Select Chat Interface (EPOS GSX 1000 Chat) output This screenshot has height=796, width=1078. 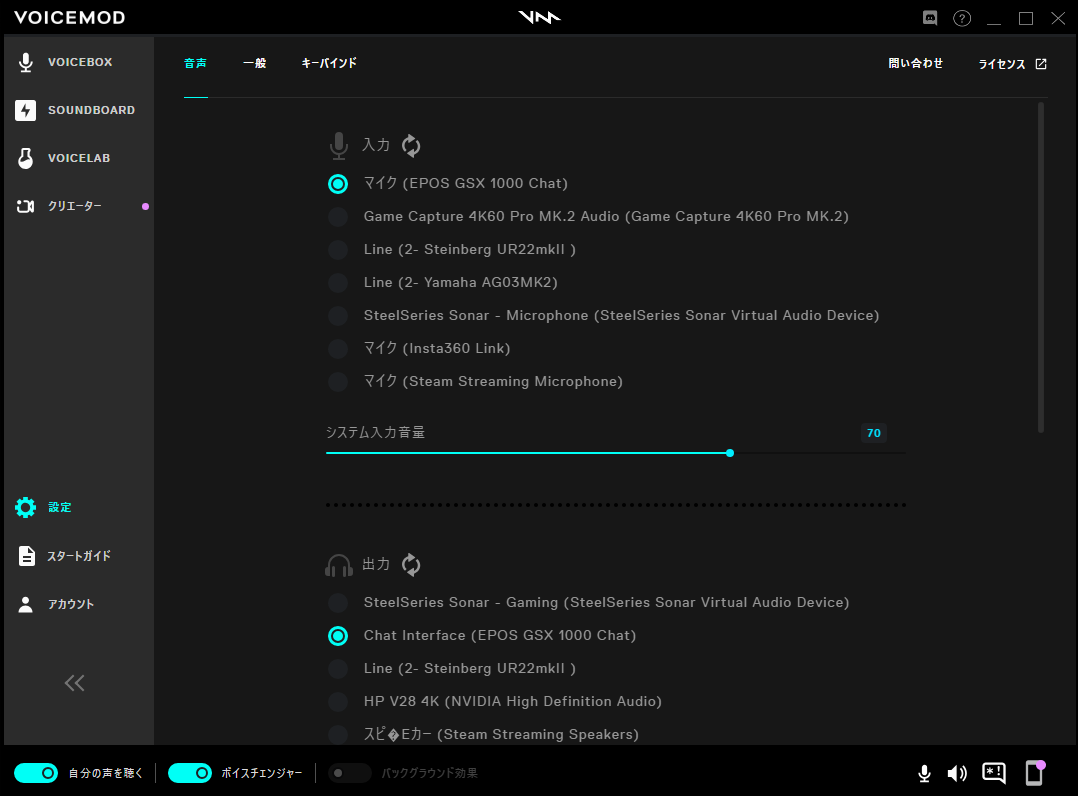[x=482, y=636]
